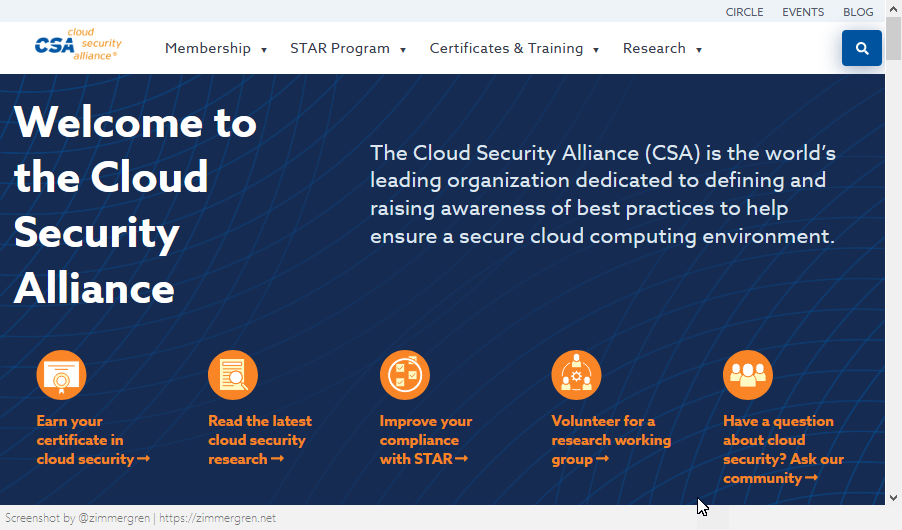This screenshot has width=902, height=530.
Task: Click the working group volunteer icon
Action: 576,376
